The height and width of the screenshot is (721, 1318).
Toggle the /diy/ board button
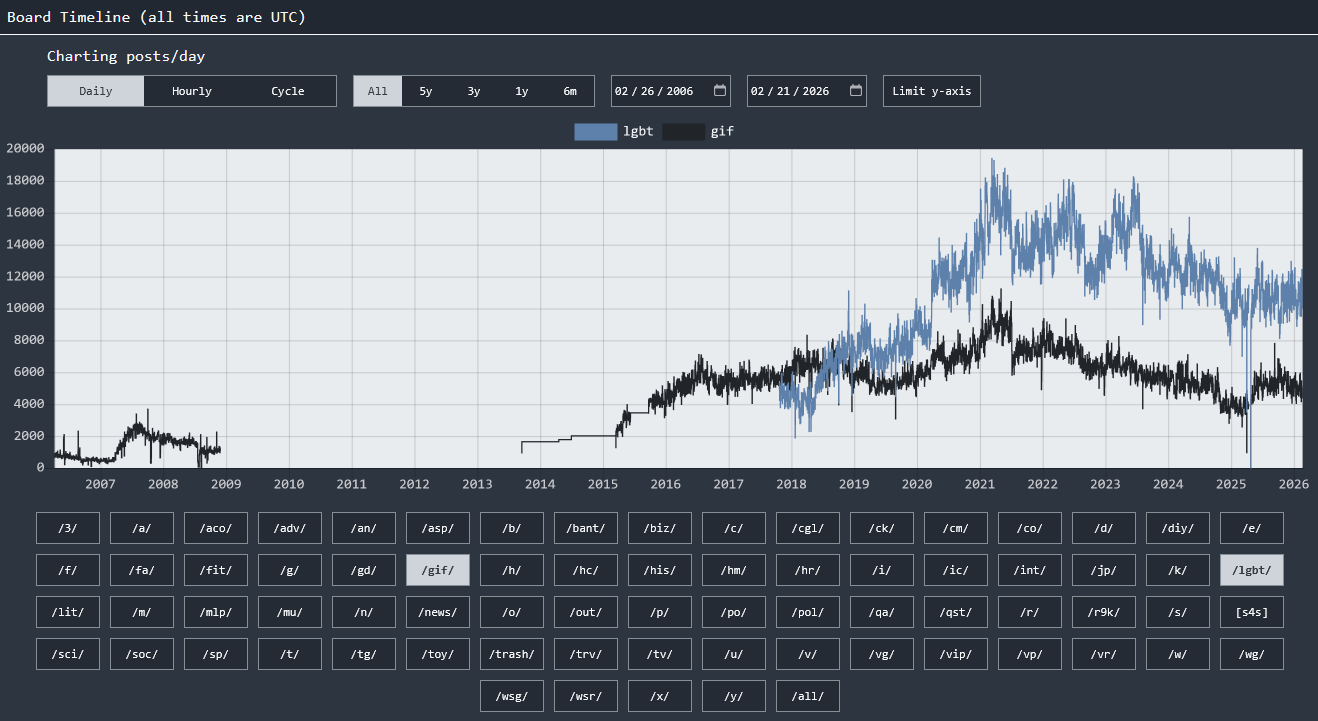[x=1178, y=528]
